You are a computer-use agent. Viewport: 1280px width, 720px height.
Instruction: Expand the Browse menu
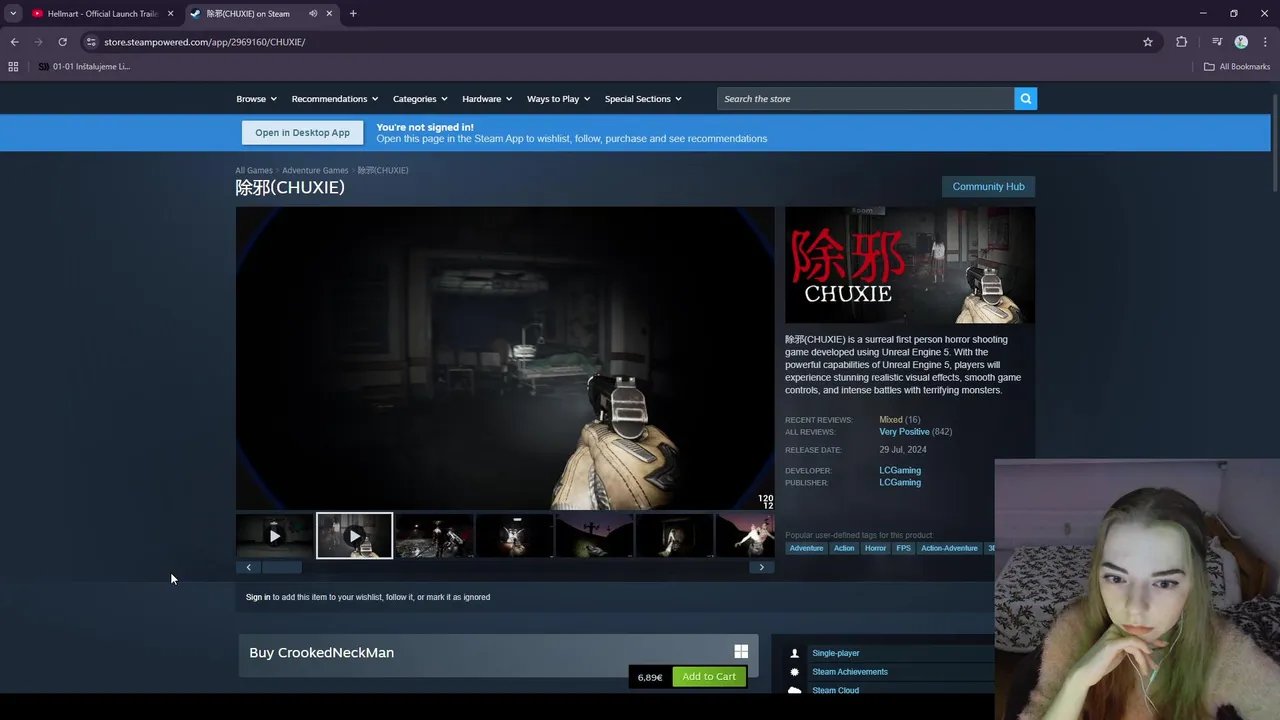pos(256,99)
